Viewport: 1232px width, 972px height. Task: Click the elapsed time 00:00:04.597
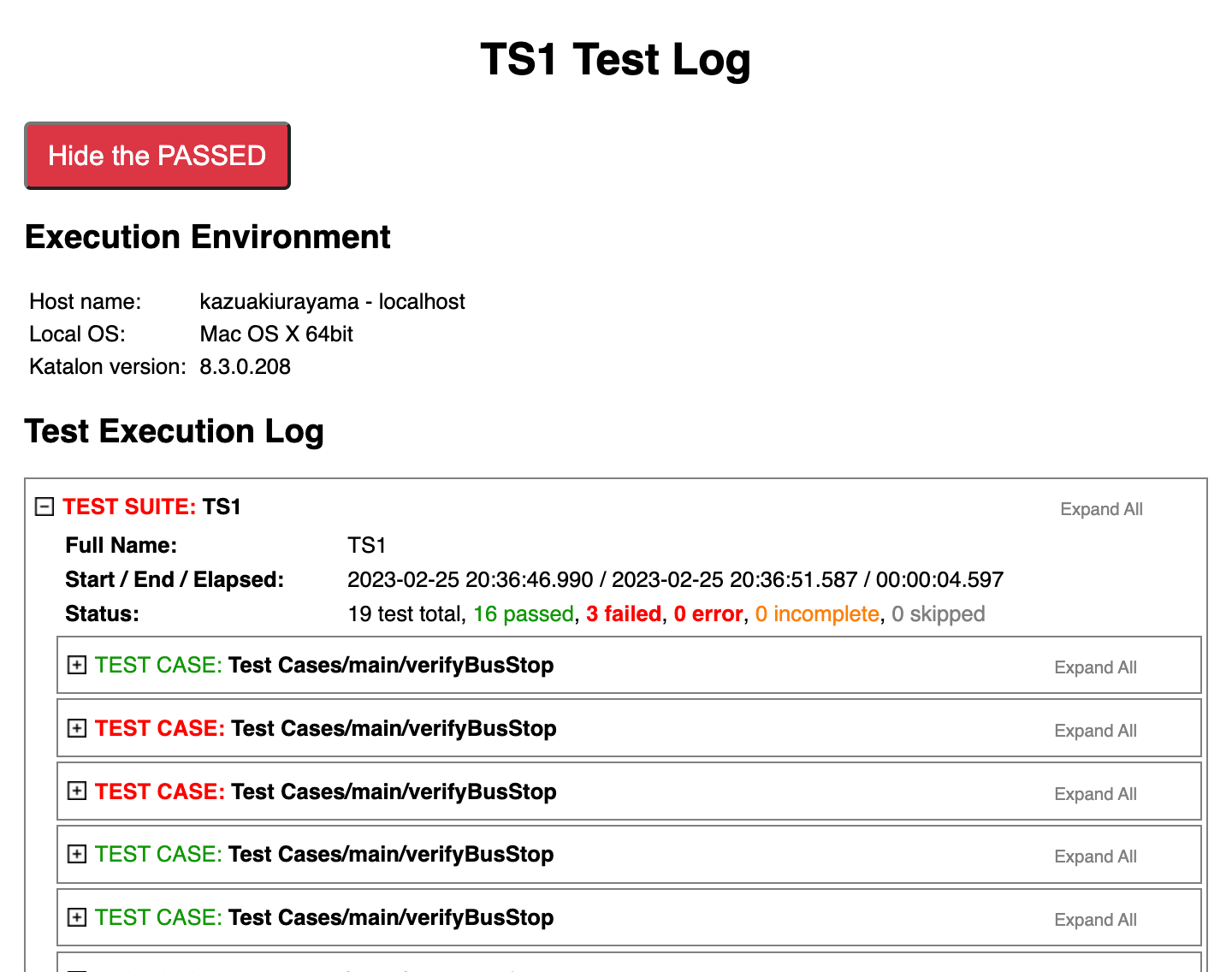pos(939,579)
